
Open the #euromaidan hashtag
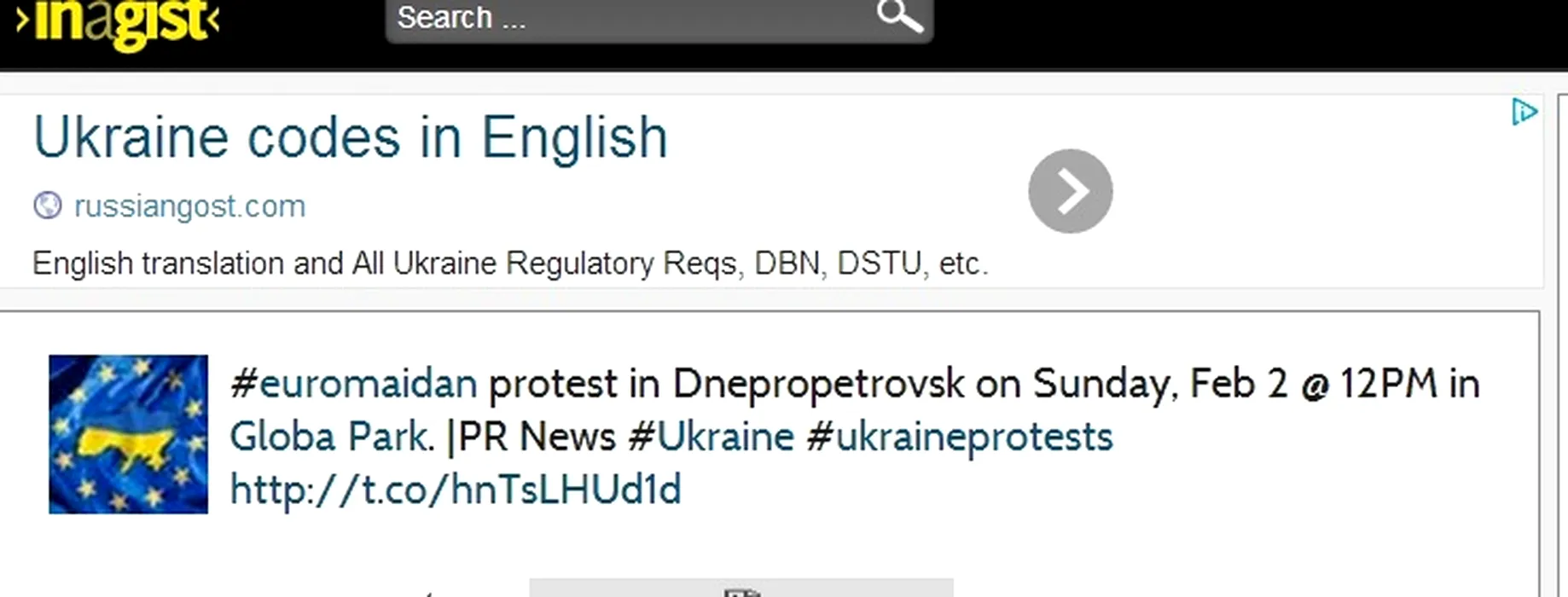click(x=353, y=384)
